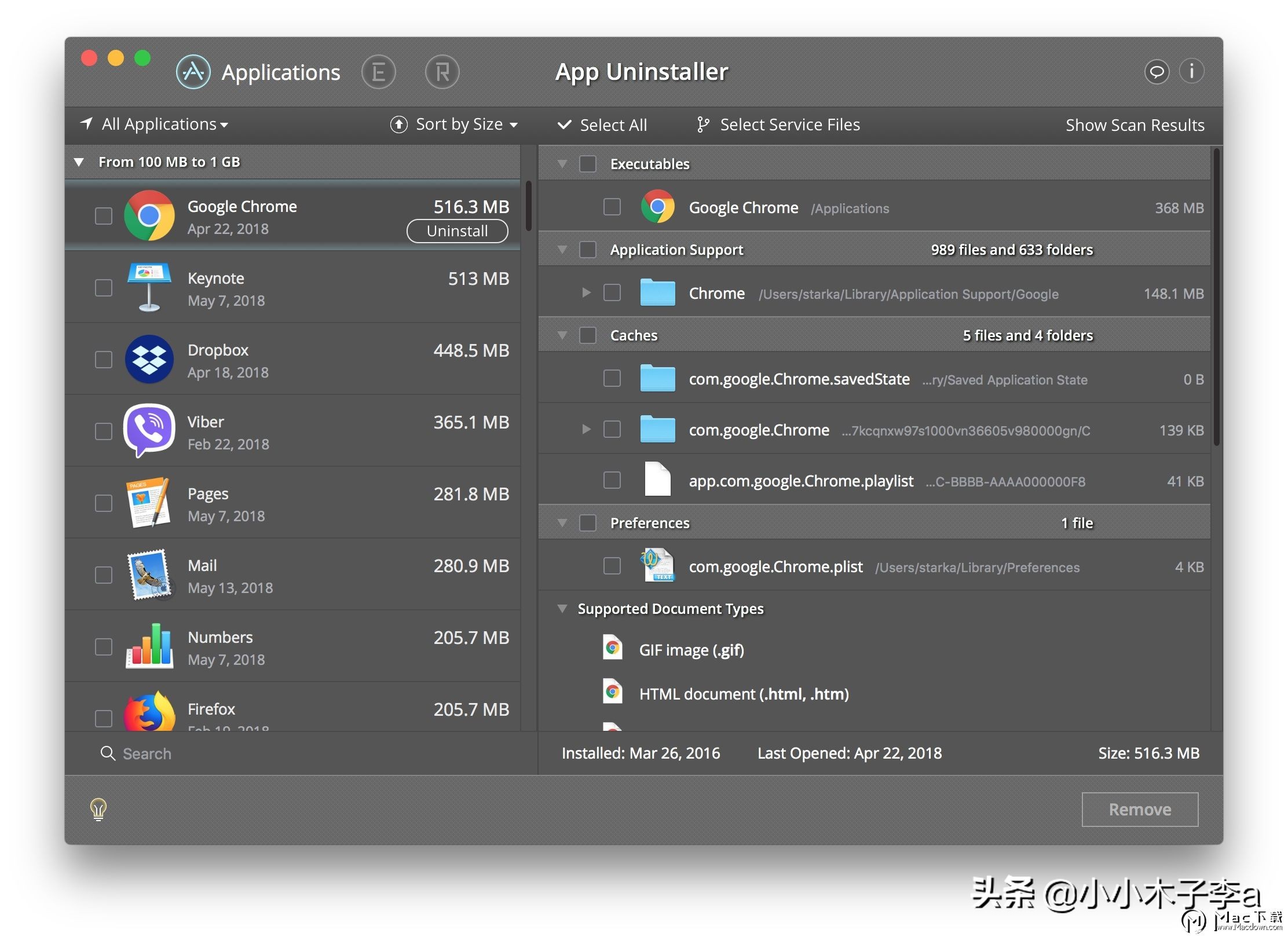The width and height of the screenshot is (1288, 937).
Task: Check the com.google.Chrome.plist file checkbox
Action: pyautogui.click(x=612, y=566)
